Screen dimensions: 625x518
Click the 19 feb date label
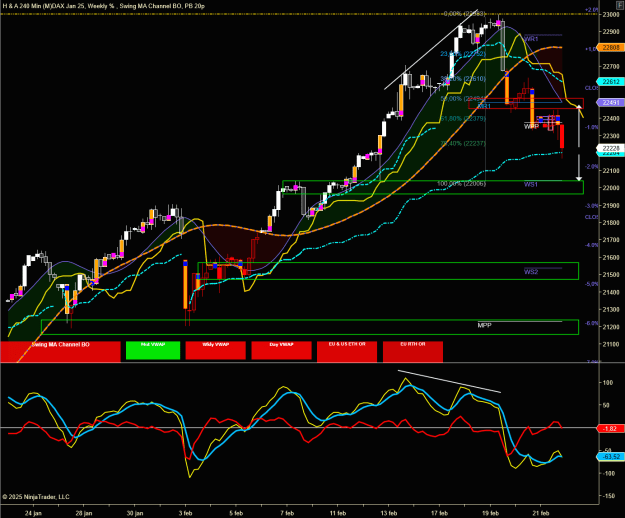(490, 513)
